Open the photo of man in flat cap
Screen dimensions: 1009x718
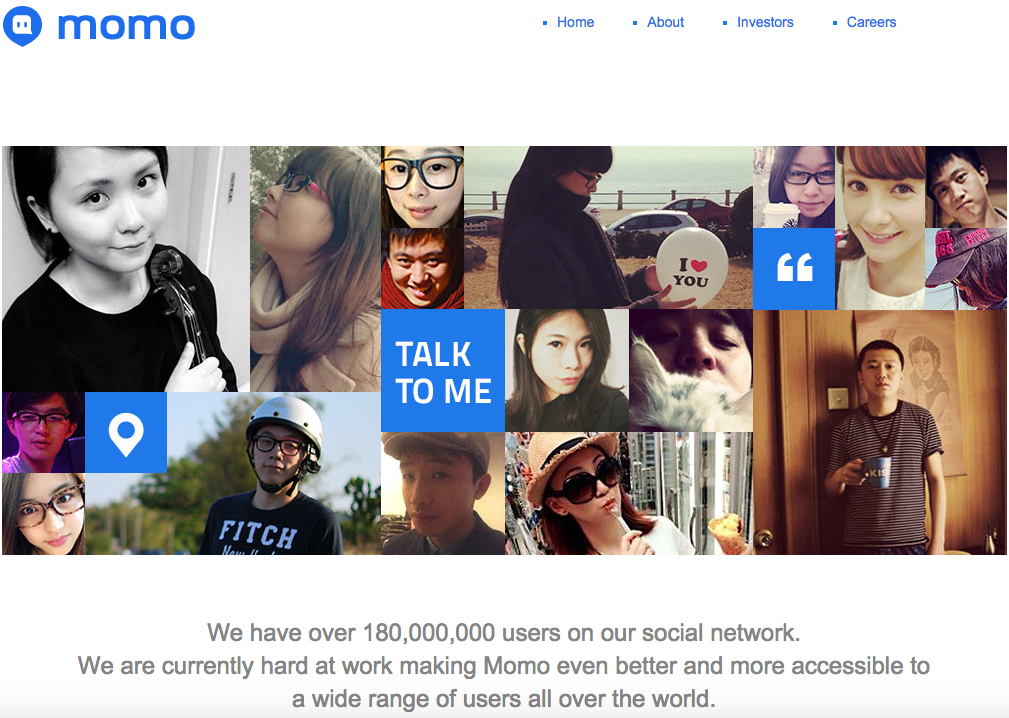pyautogui.click(x=443, y=493)
